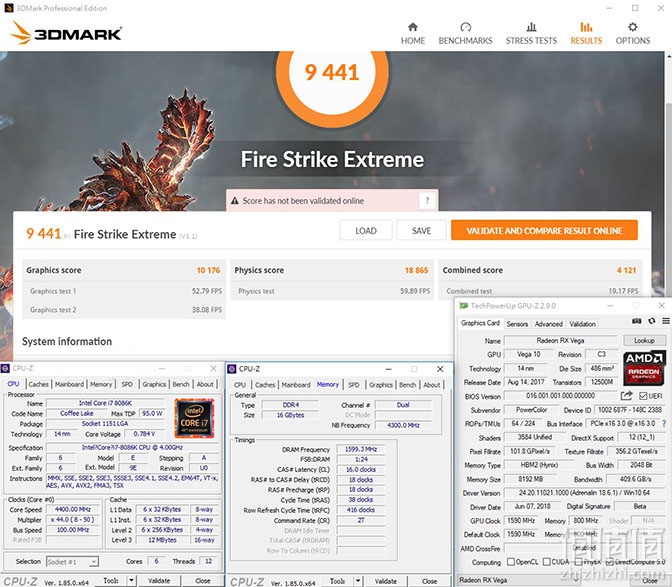Click the Intel Core i7 badge in CPU-Z

(x=194, y=418)
